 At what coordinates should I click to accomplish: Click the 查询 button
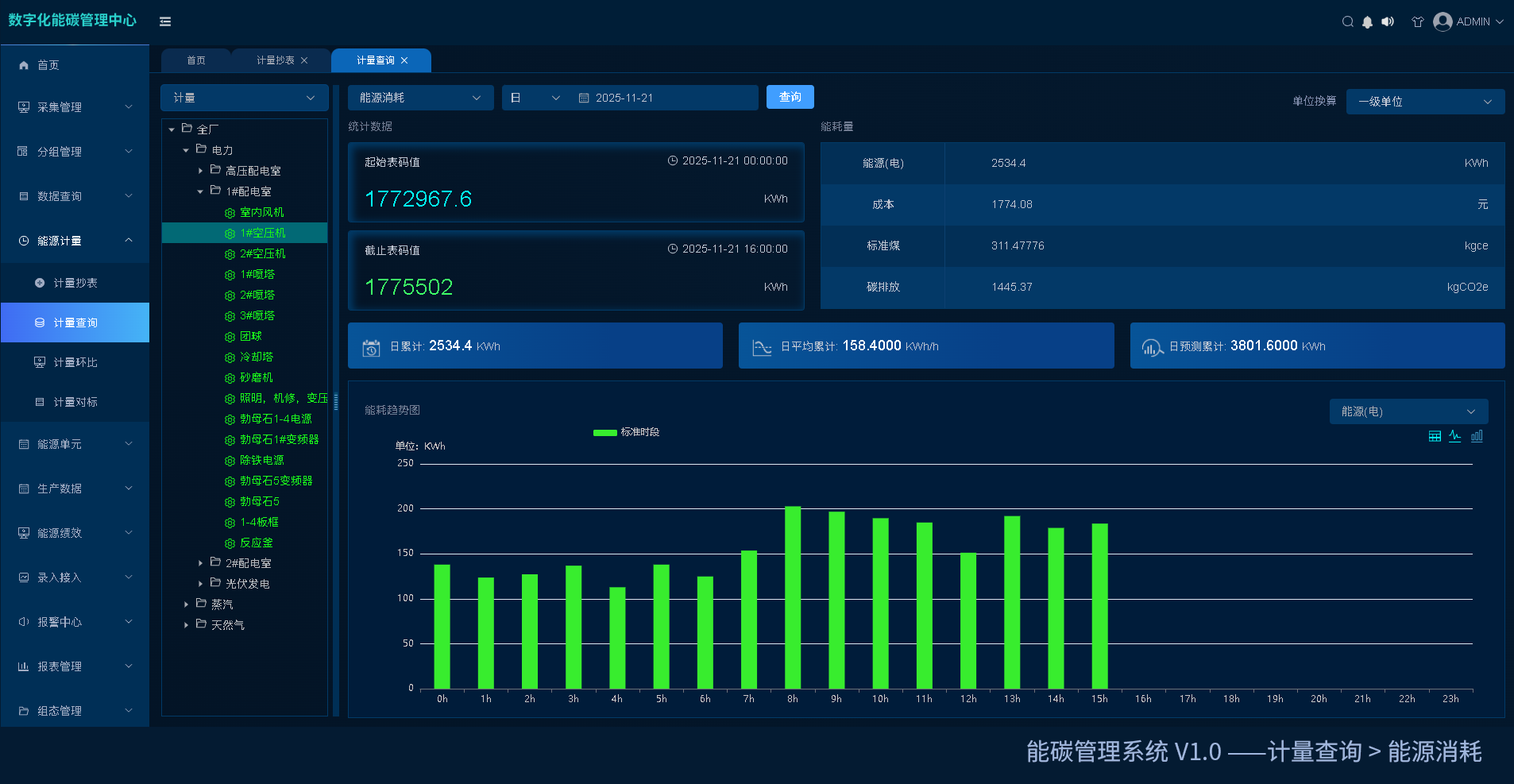point(790,97)
